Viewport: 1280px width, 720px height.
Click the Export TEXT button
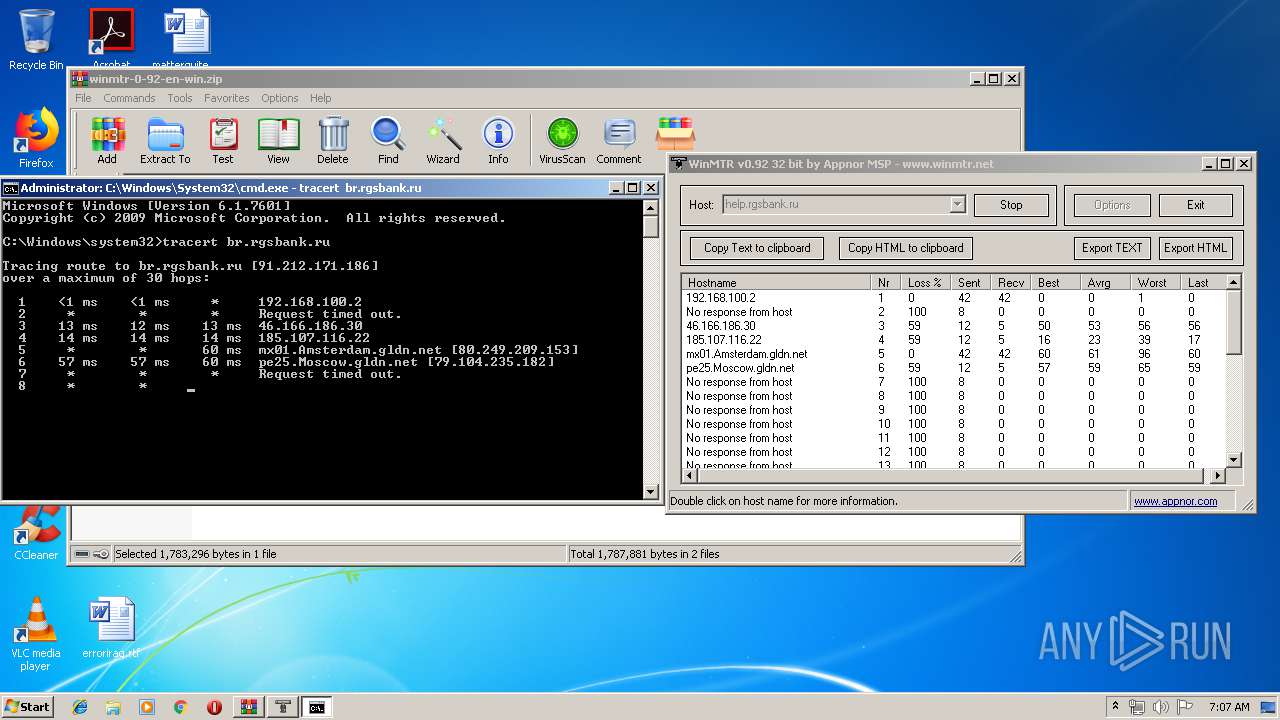(x=1112, y=248)
